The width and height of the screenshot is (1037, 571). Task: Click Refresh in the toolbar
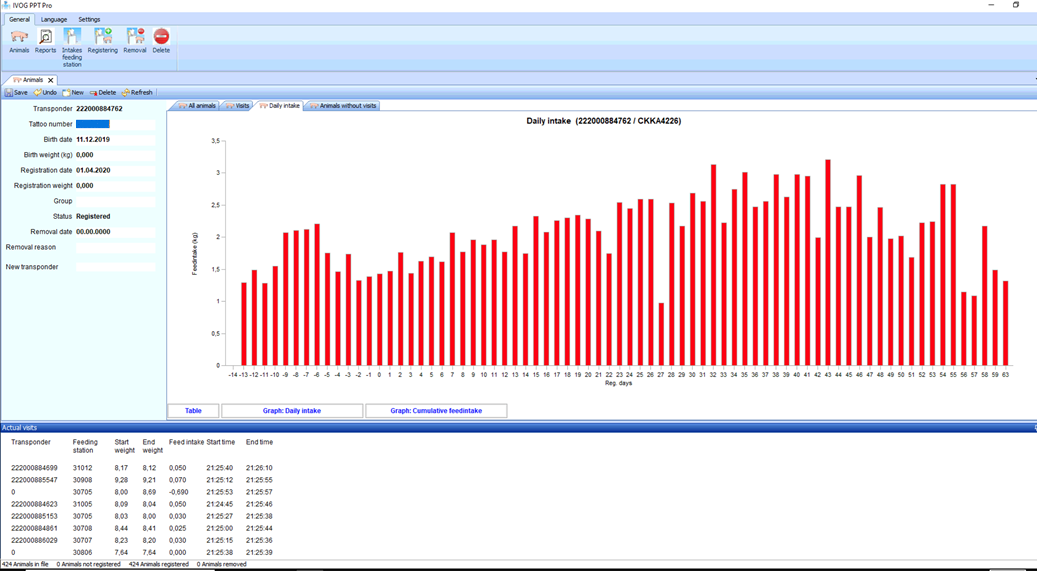click(x=137, y=93)
